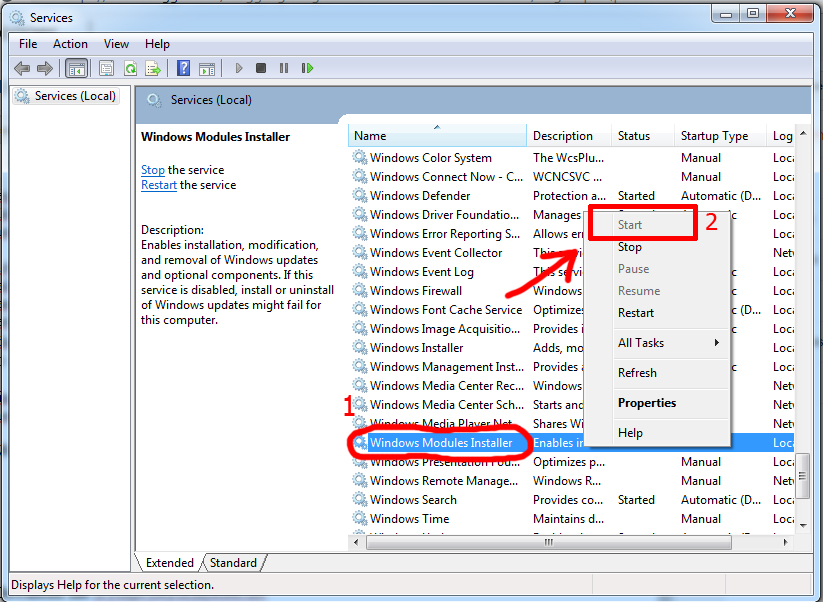Toggle Show/Hide Console Tree toolbar icon

coord(77,68)
